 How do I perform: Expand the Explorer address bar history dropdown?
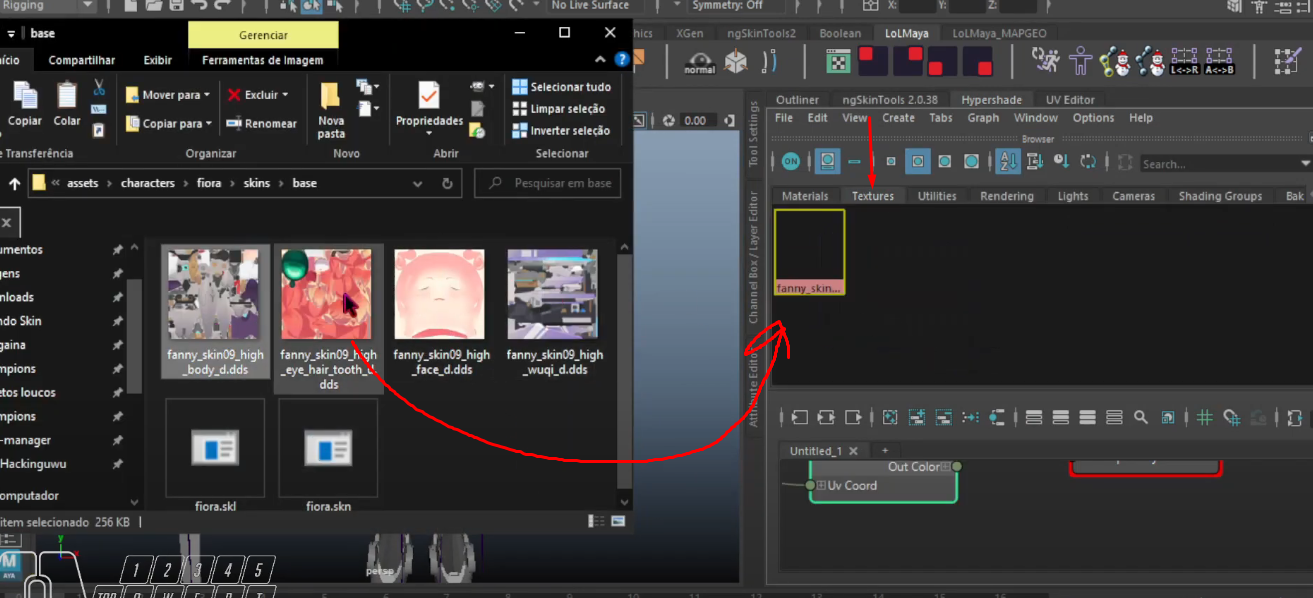point(419,184)
